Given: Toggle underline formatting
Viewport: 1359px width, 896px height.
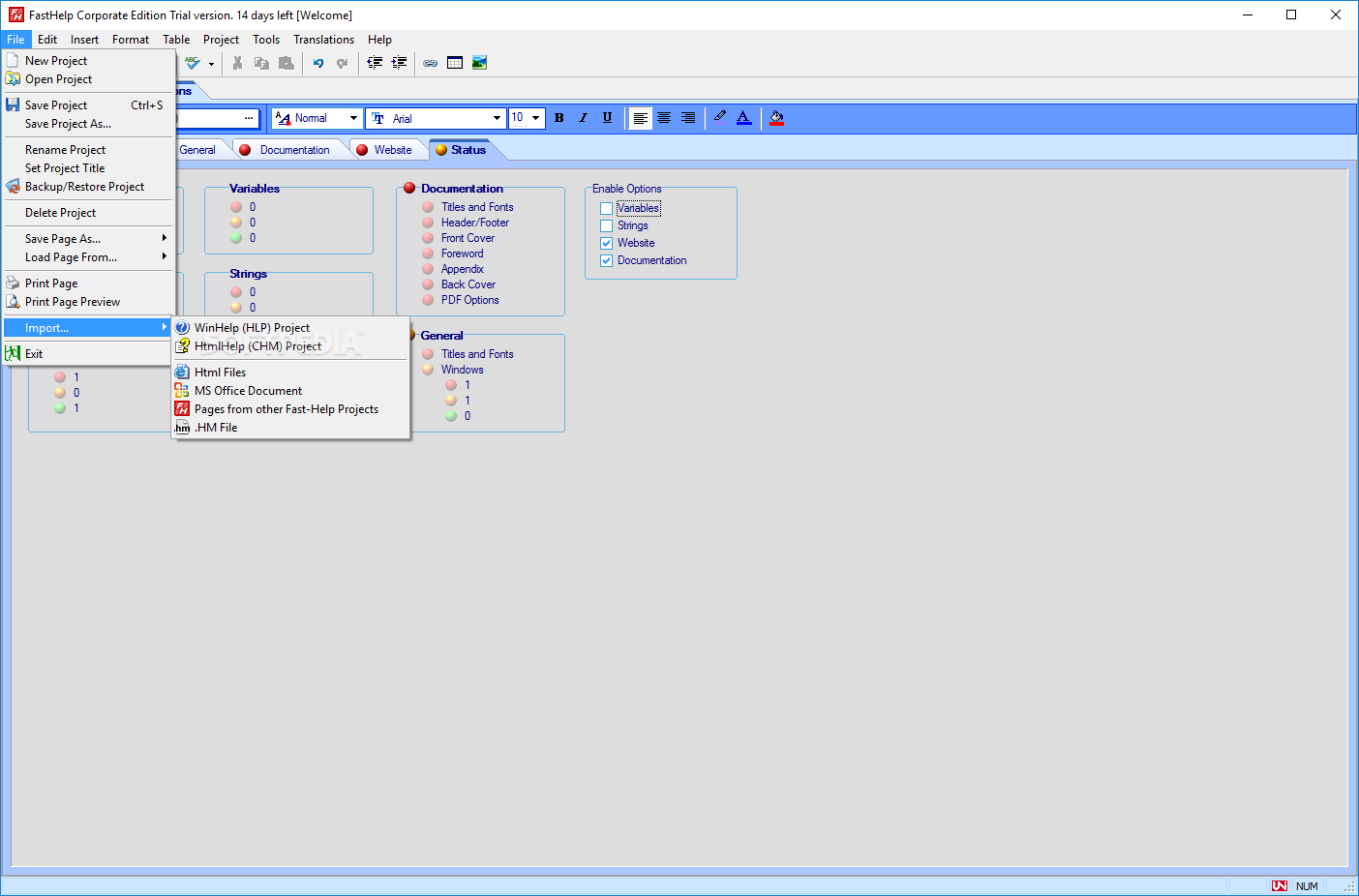Looking at the screenshot, I should [x=607, y=118].
